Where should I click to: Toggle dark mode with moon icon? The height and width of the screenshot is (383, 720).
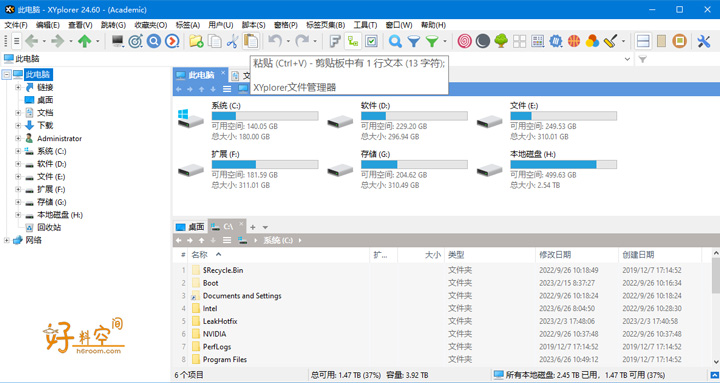click(x=483, y=41)
